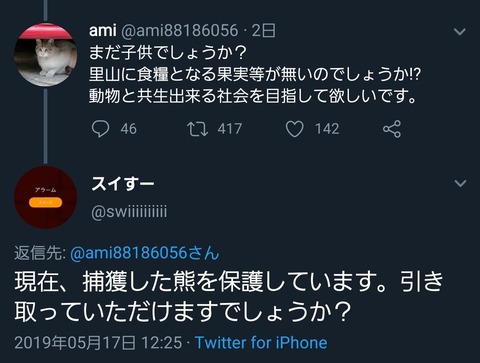Click the 2019年05月17日 12:25 timestamp
The image size is (480, 363).
pyautogui.click(x=98, y=343)
